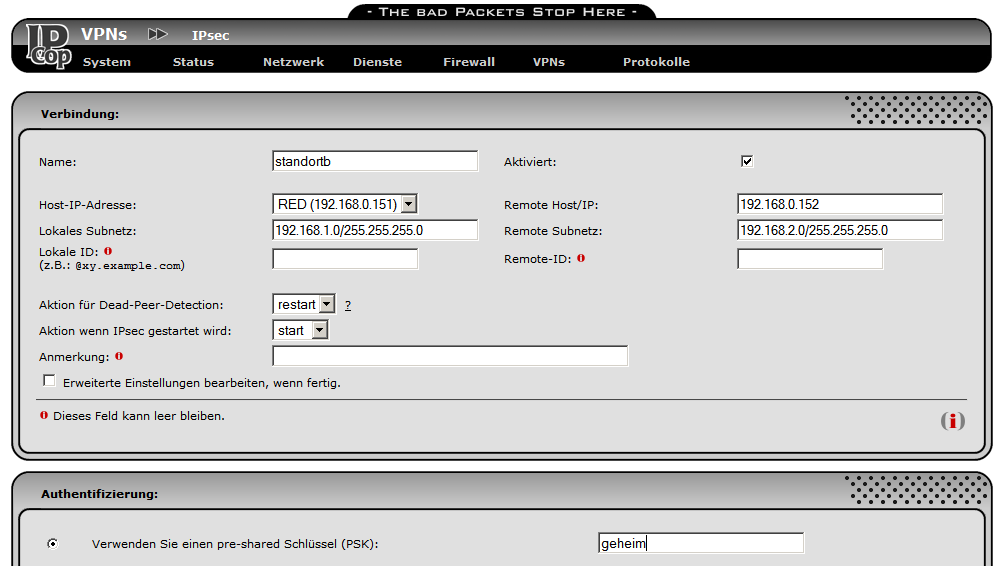Uncheck the Aktiviert checkbox
This screenshot has width=1004, height=566.
pyautogui.click(x=746, y=161)
